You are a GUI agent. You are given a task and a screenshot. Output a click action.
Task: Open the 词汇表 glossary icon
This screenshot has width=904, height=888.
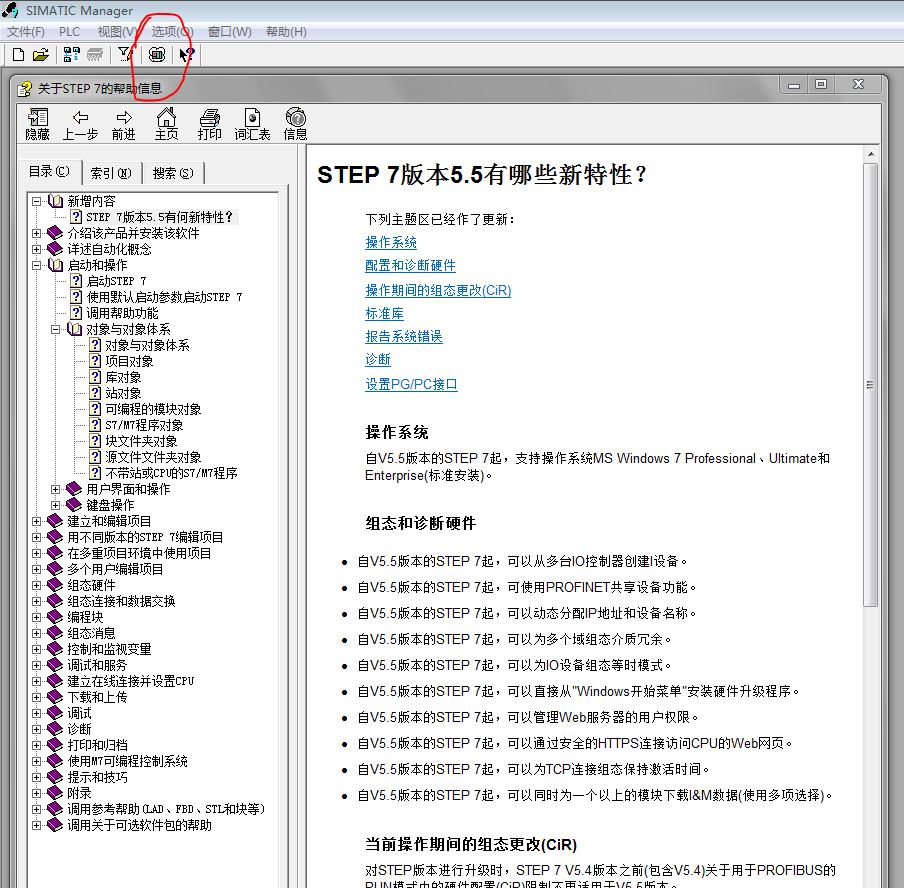pos(252,124)
